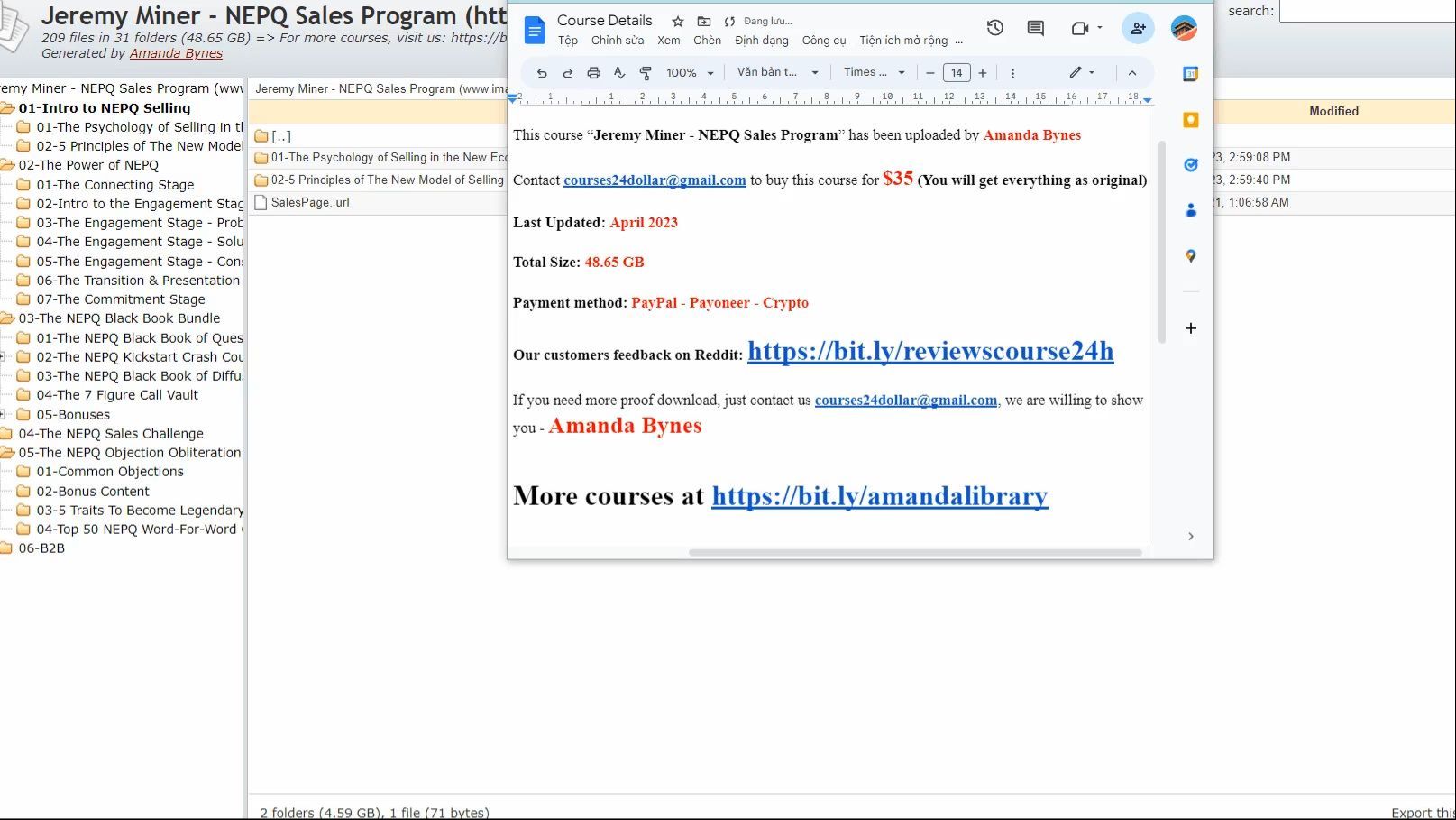Viewport: 1456px width, 820px height.
Task: Click the share people icon button
Action: coord(1138,28)
